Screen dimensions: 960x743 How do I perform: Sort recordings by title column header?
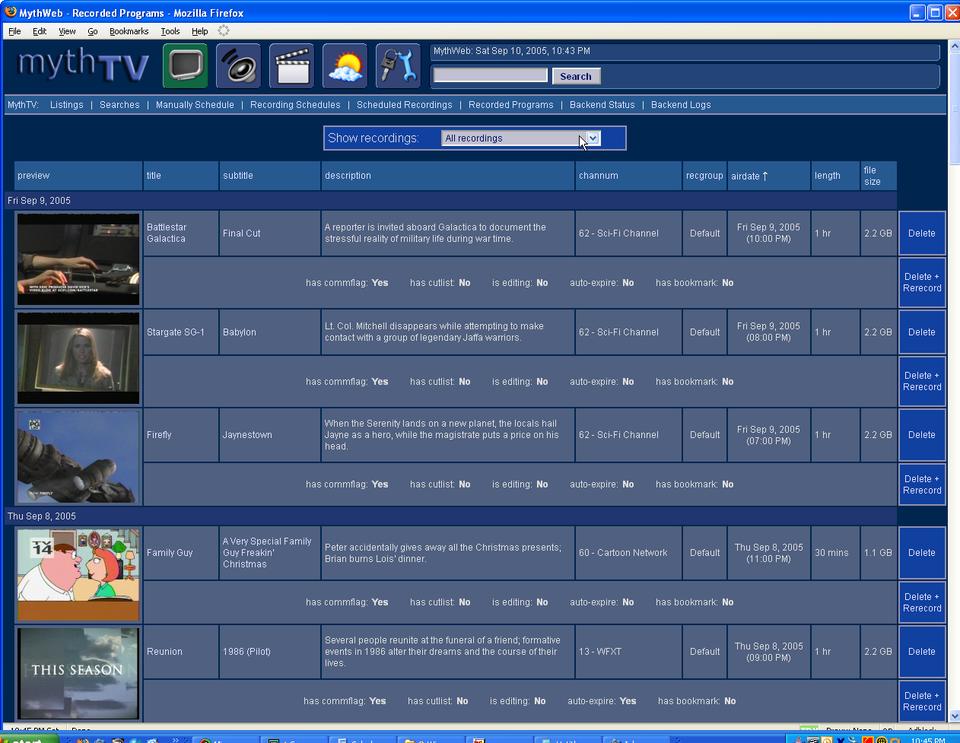pos(154,176)
